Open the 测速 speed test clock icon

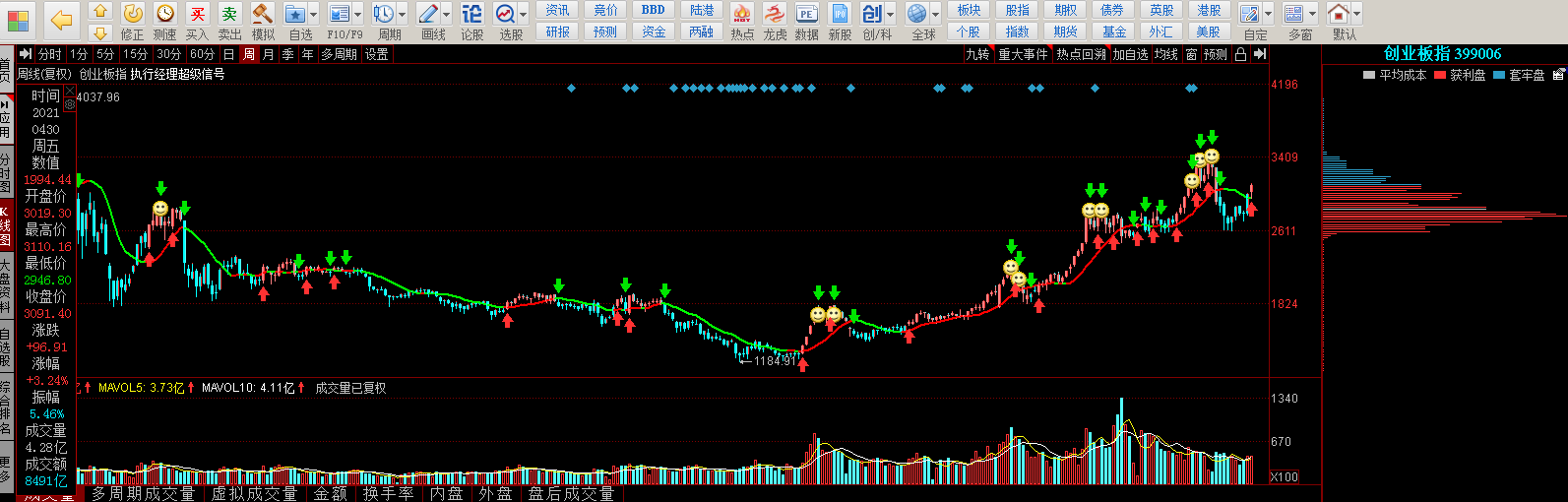click(165, 13)
